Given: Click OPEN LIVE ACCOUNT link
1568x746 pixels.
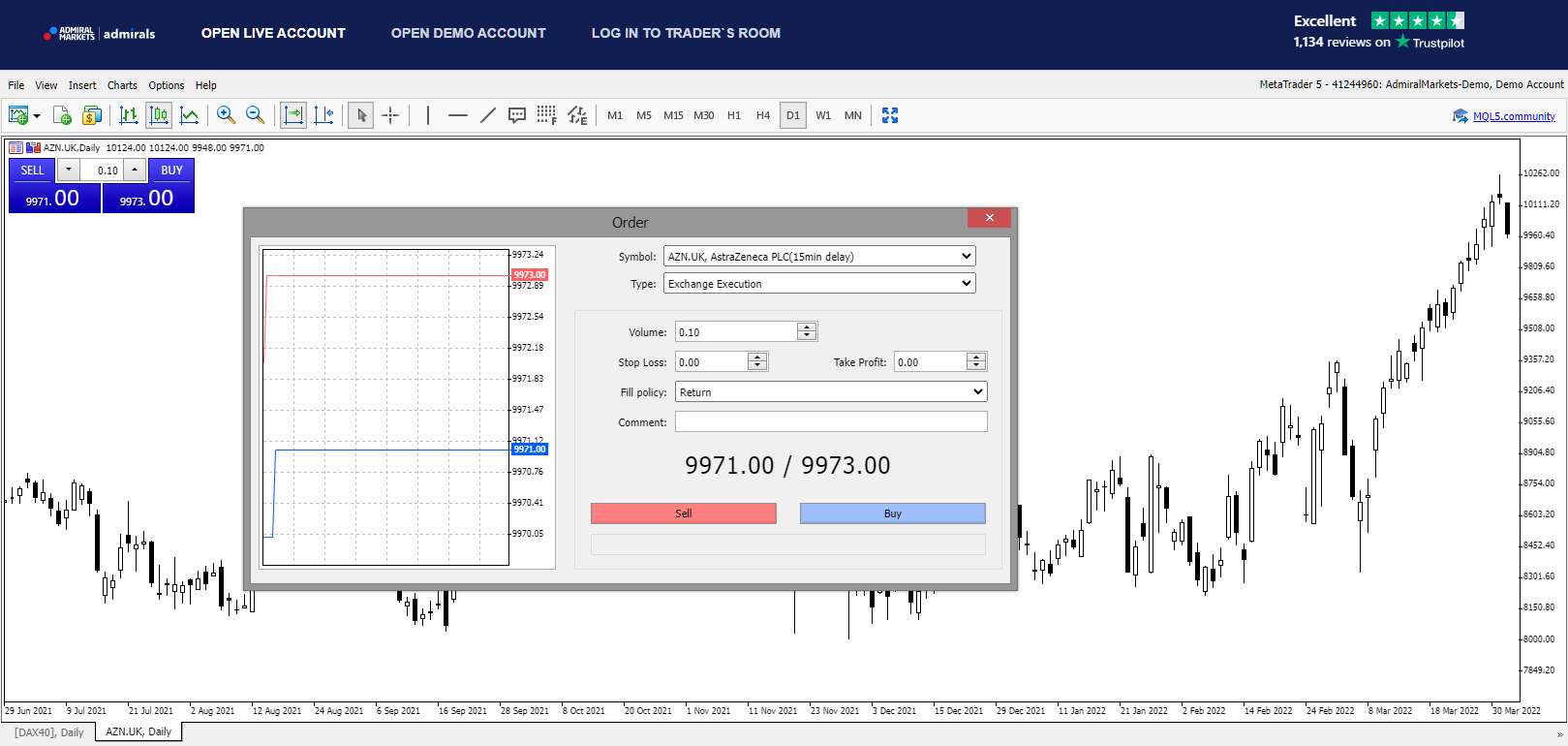Looking at the screenshot, I should [273, 33].
